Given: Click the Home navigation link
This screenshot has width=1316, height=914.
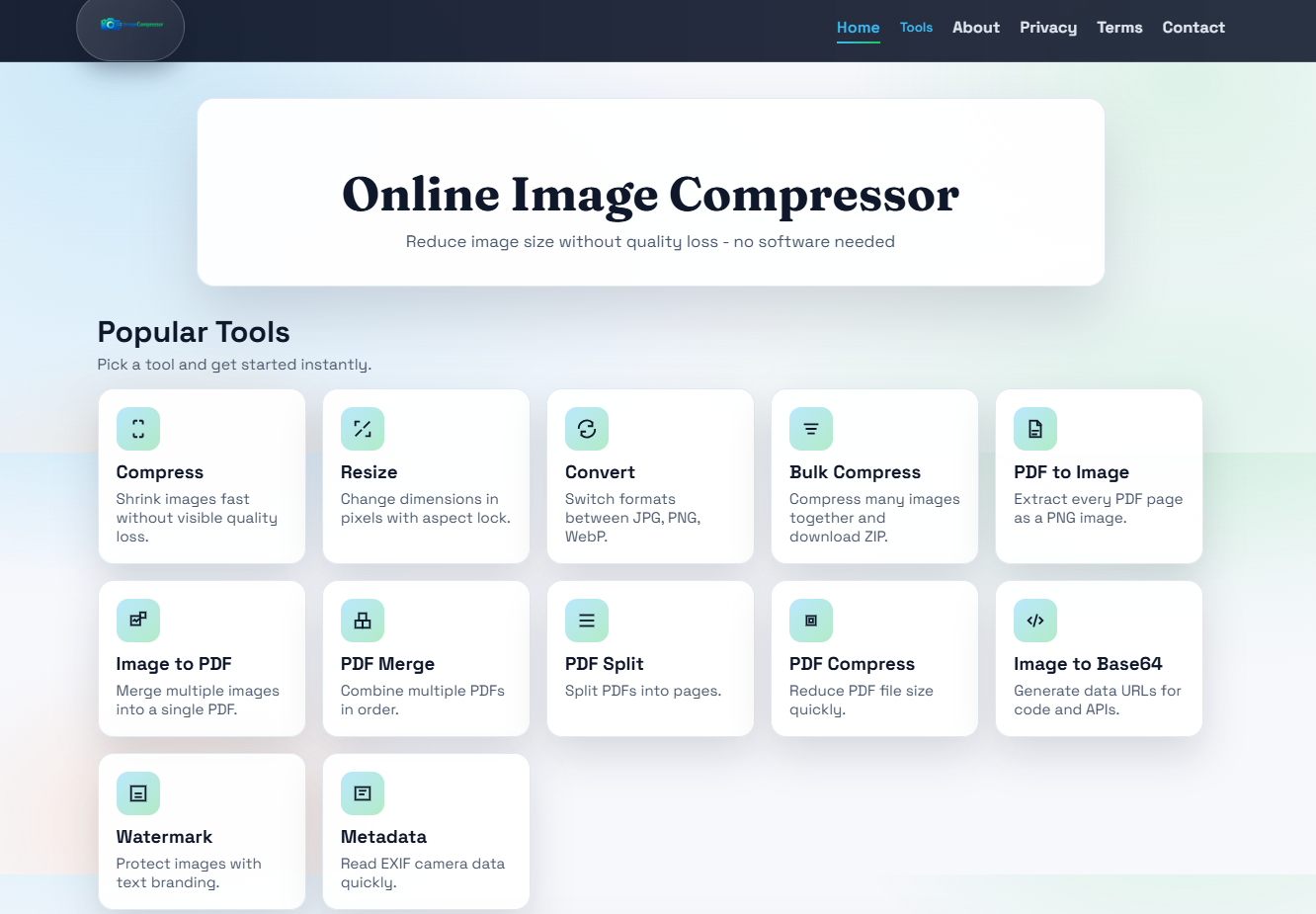Looking at the screenshot, I should point(858,28).
